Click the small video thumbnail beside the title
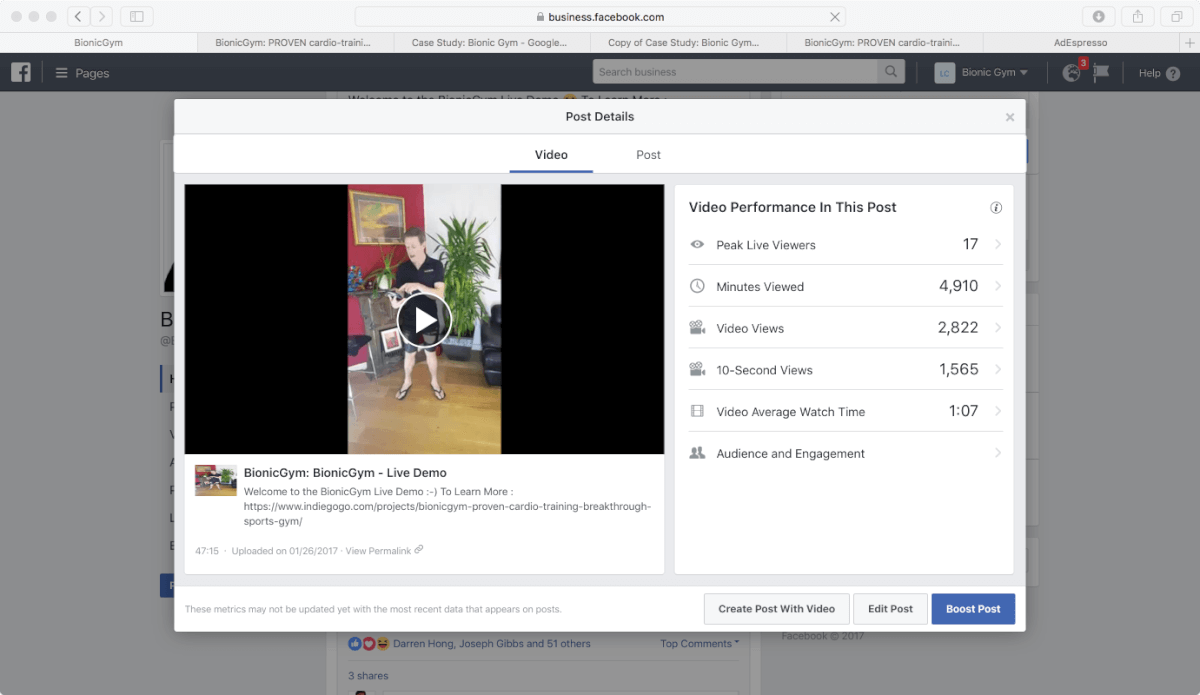Viewport: 1200px width, 695px height. pyautogui.click(x=215, y=480)
